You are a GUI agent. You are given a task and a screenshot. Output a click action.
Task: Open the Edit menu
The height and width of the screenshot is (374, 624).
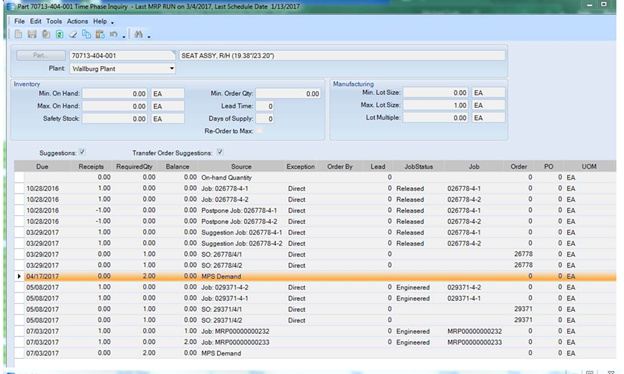point(35,21)
